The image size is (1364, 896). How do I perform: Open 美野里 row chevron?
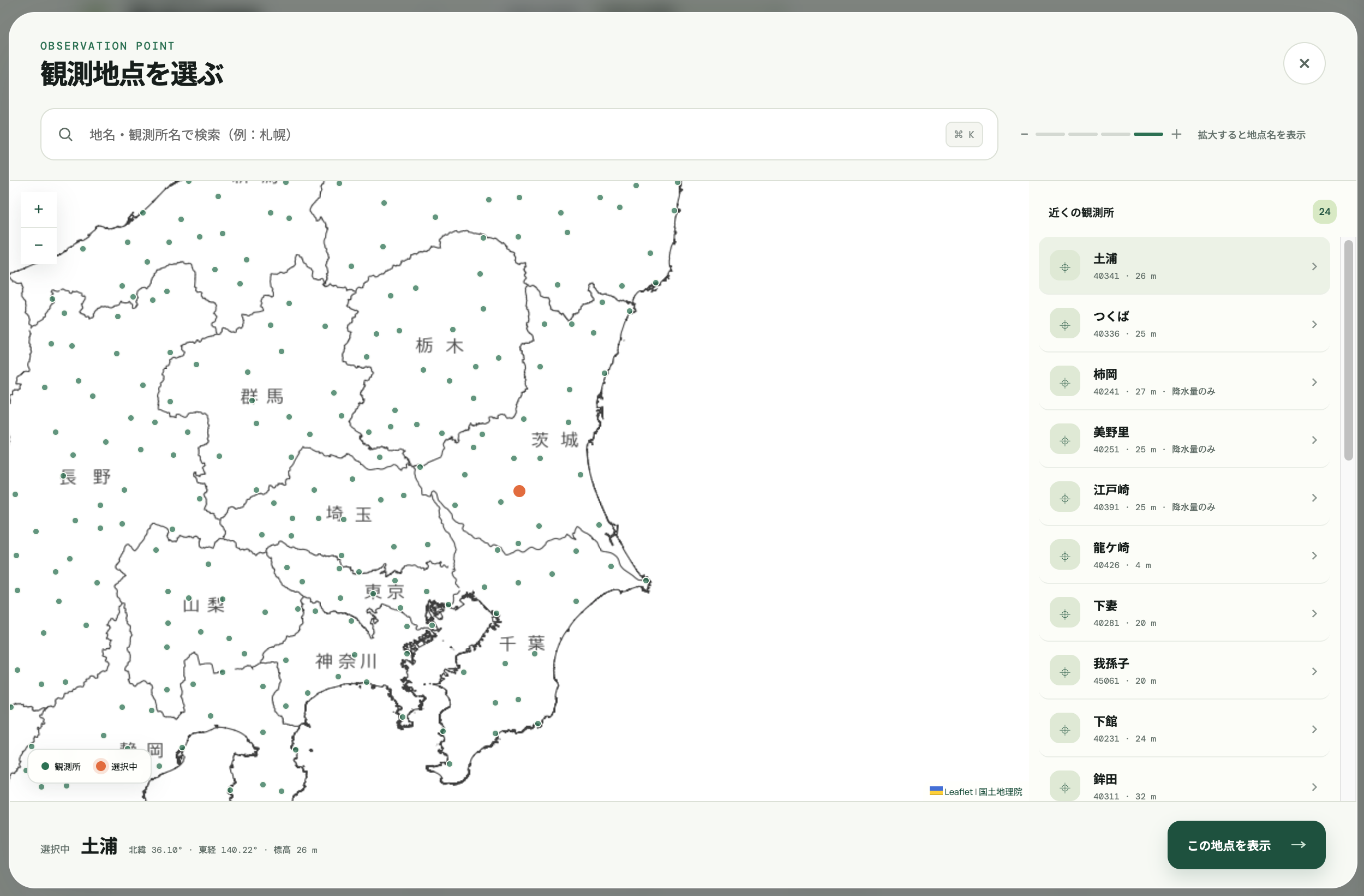1314,440
